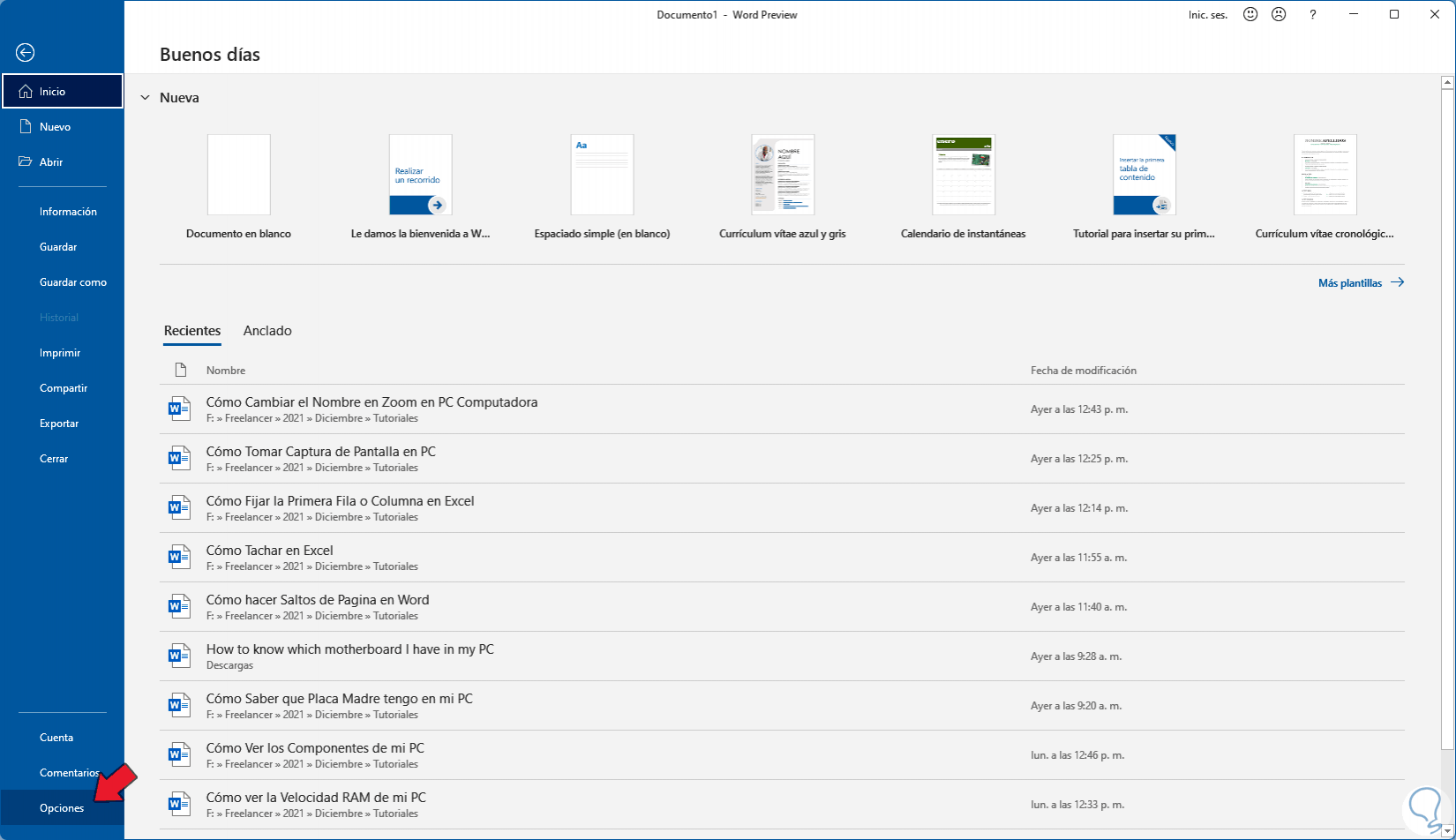Open the Información page
The image size is (1456, 840).
(63, 212)
